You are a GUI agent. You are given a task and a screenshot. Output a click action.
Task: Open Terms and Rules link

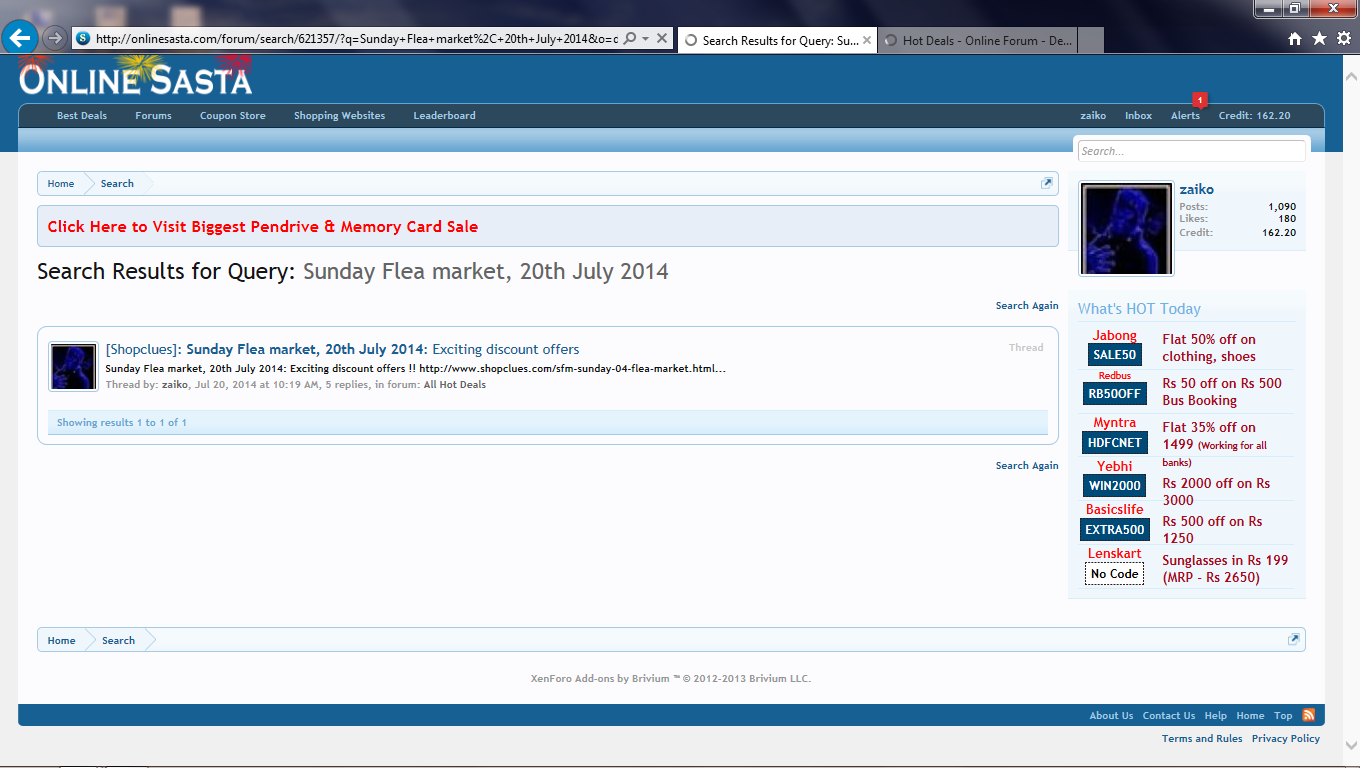pos(1202,739)
